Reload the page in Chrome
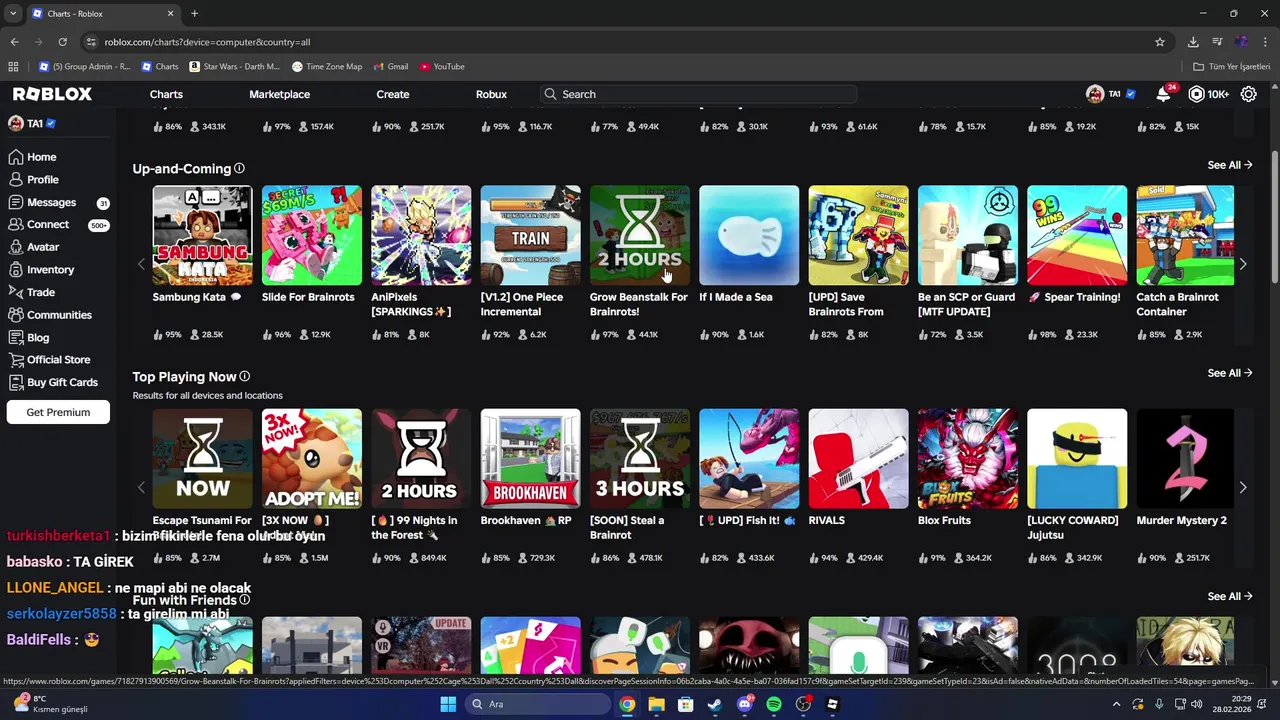1280x720 pixels. point(62,42)
